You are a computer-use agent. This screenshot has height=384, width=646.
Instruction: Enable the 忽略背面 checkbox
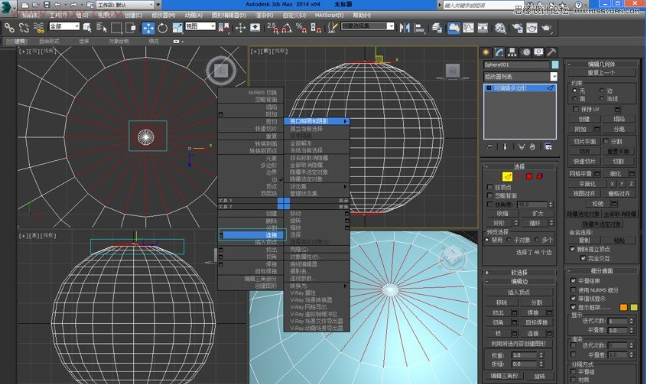[490, 195]
